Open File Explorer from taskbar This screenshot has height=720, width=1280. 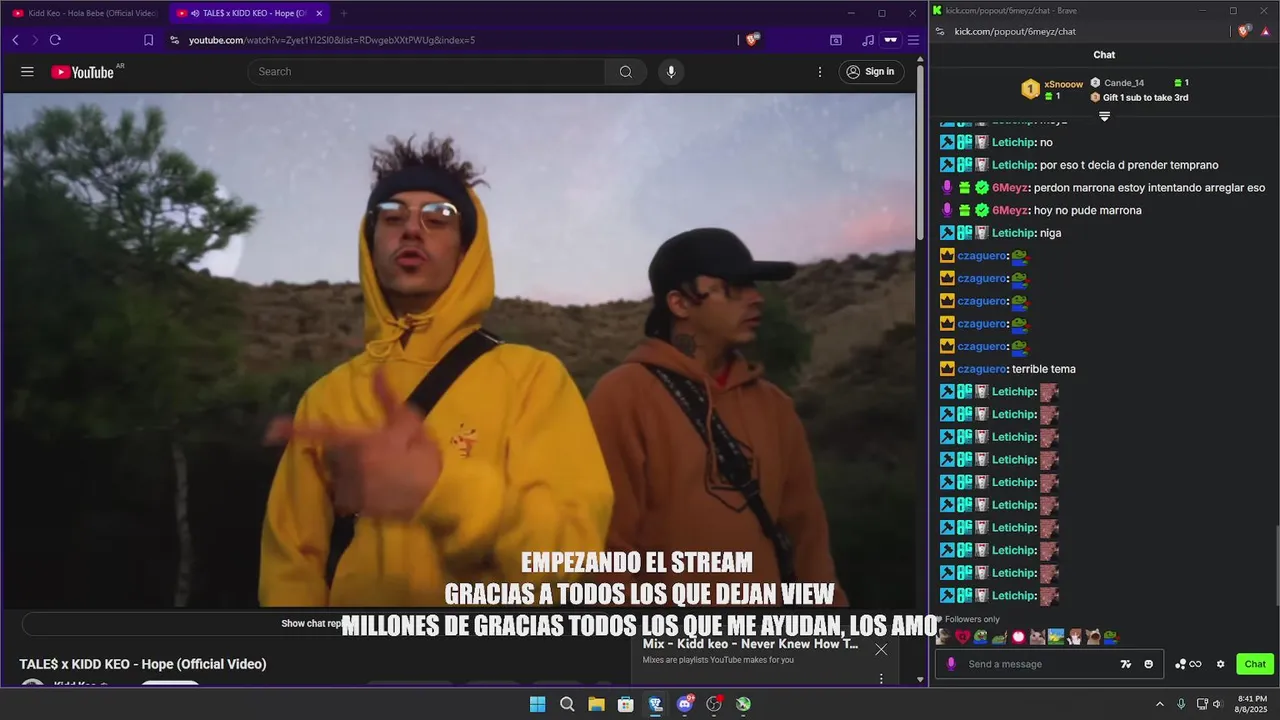[x=596, y=704]
